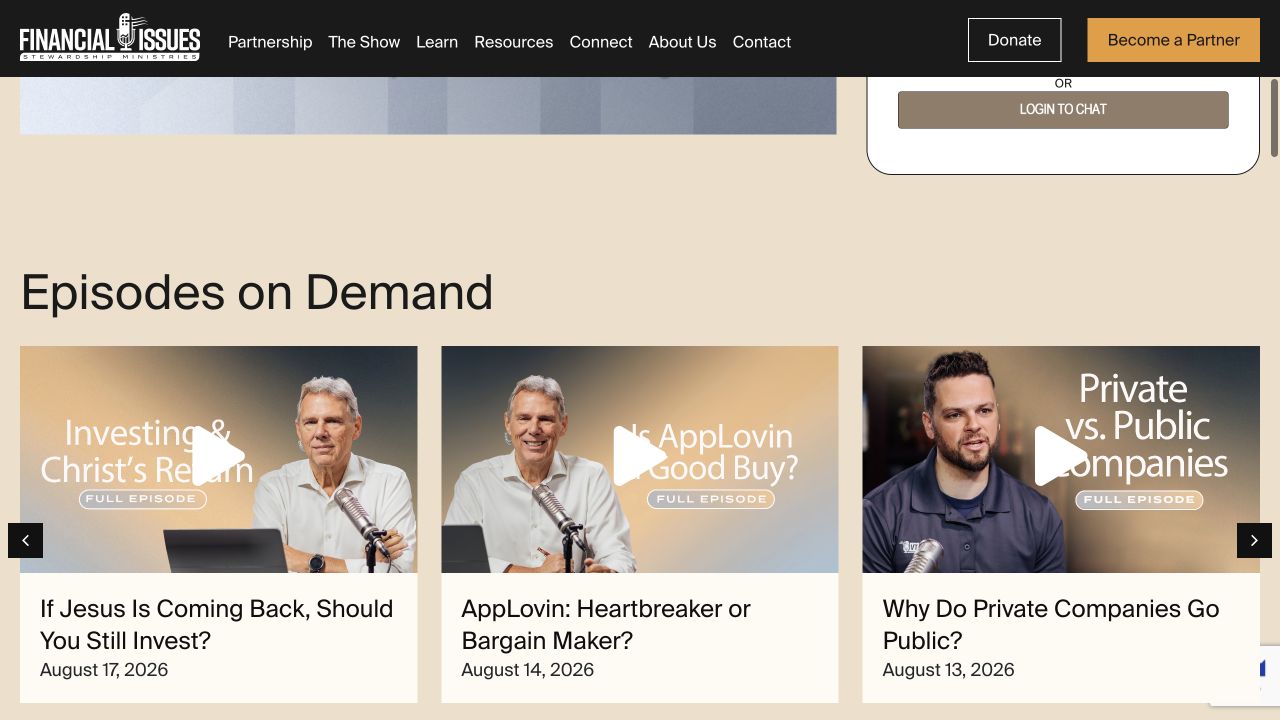1280x720 pixels.
Task: Click the Donate button
Action: coord(1014,40)
